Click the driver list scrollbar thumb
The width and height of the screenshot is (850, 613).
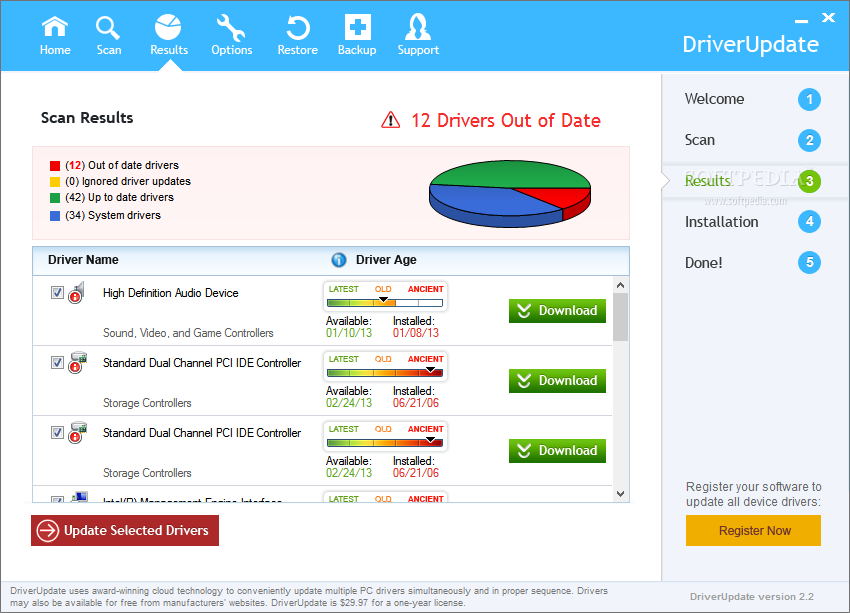click(x=621, y=317)
